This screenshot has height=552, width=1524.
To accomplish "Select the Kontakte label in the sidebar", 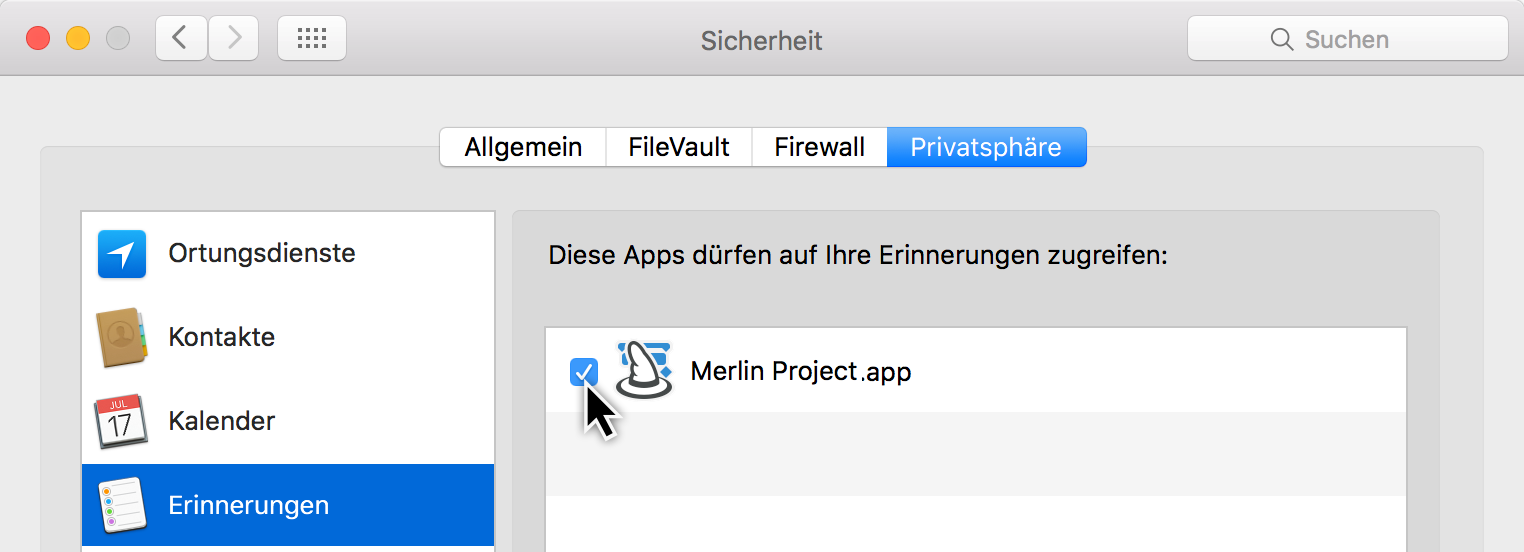I will click(221, 337).
